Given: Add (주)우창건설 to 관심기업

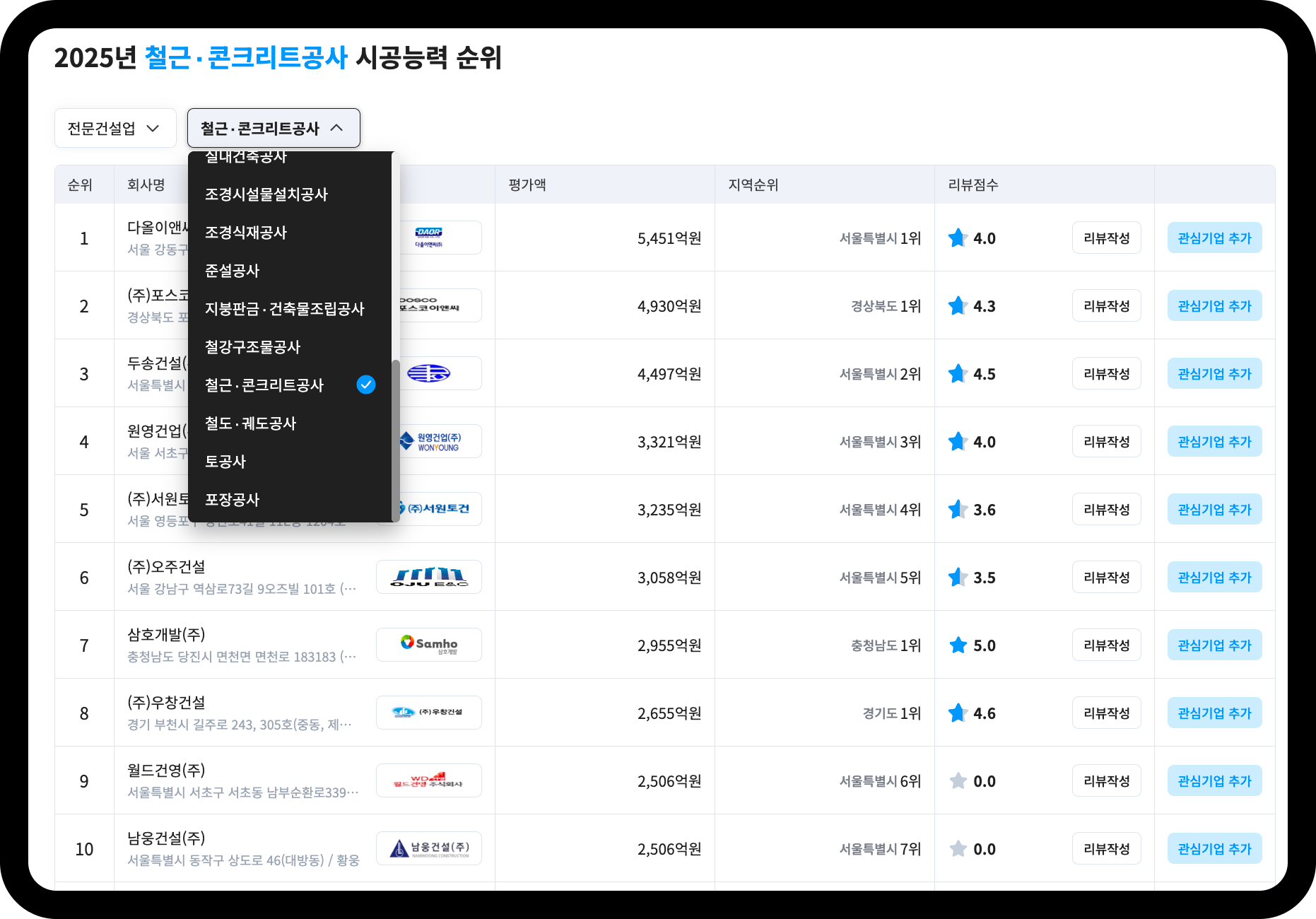Looking at the screenshot, I should click(1214, 713).
